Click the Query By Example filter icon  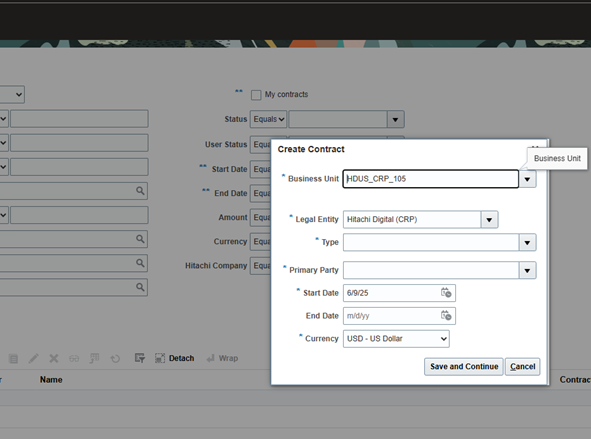(140, 358)
